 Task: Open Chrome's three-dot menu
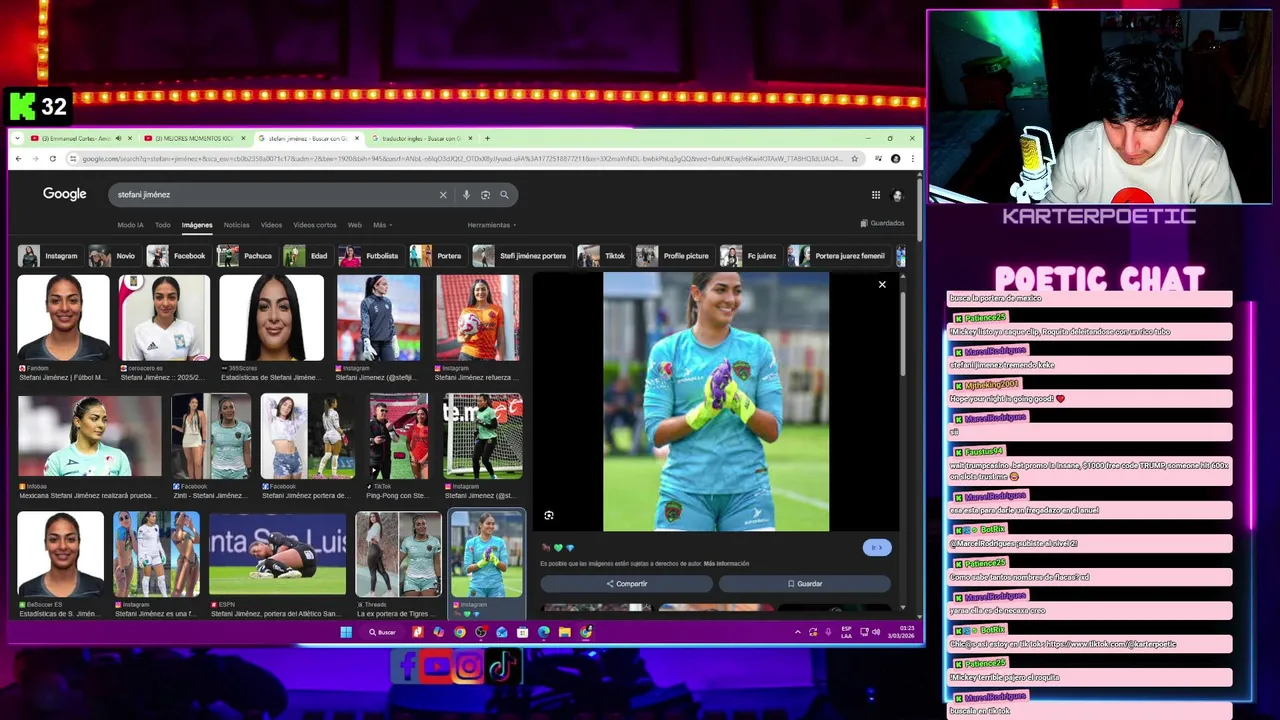912,158
